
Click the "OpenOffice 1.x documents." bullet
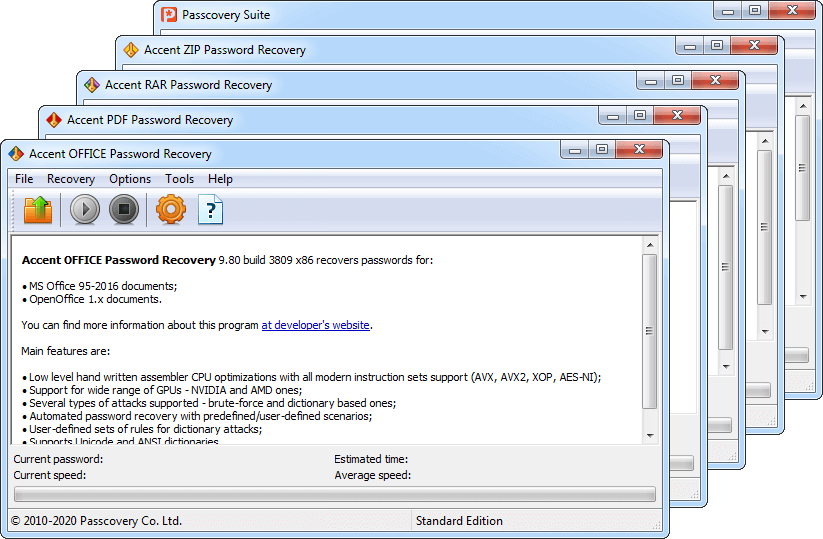[92, 299]
